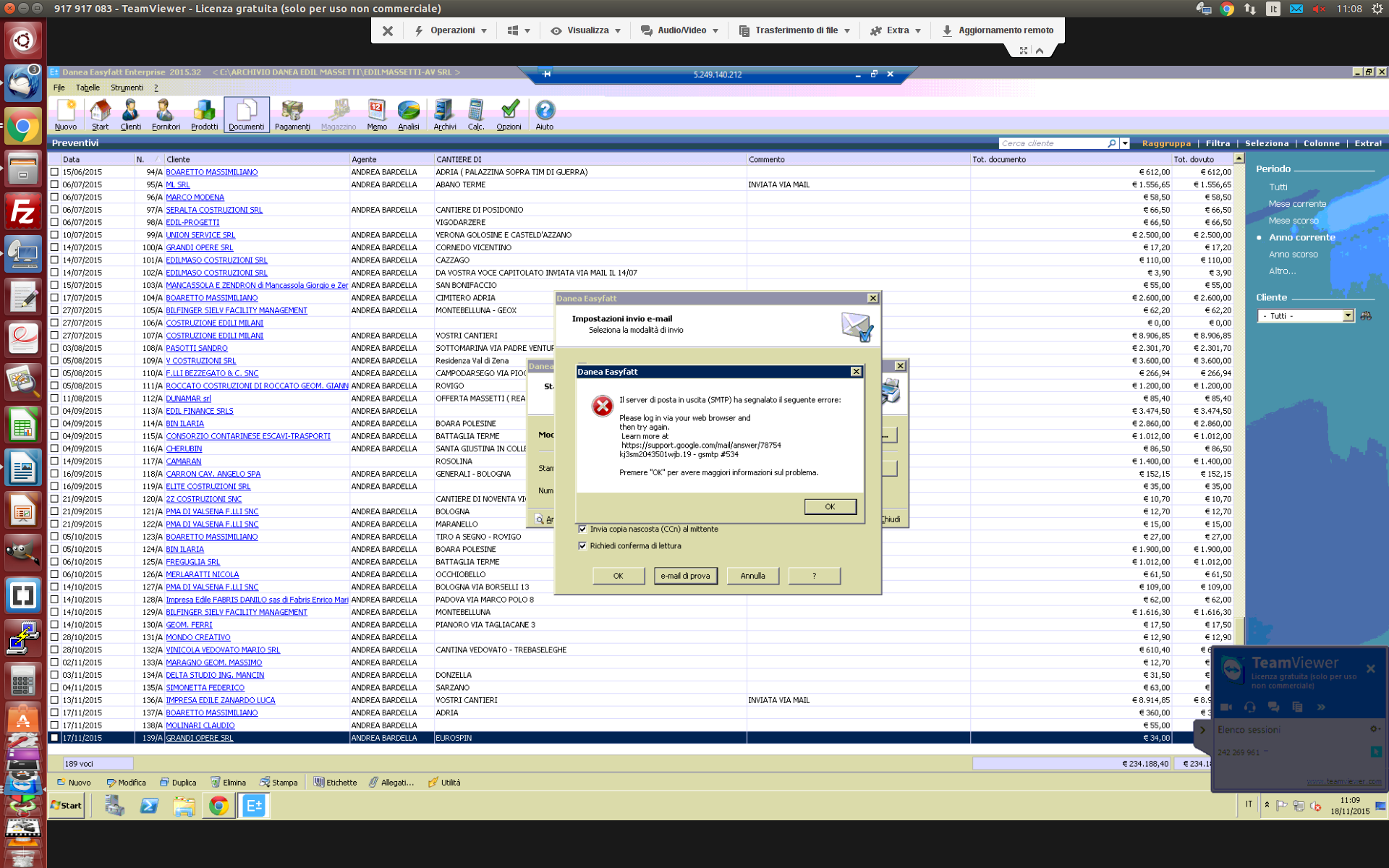The image size is (1389, 868).
Task: Click Allegati in the bottom action bar
Action: [391, 783]
